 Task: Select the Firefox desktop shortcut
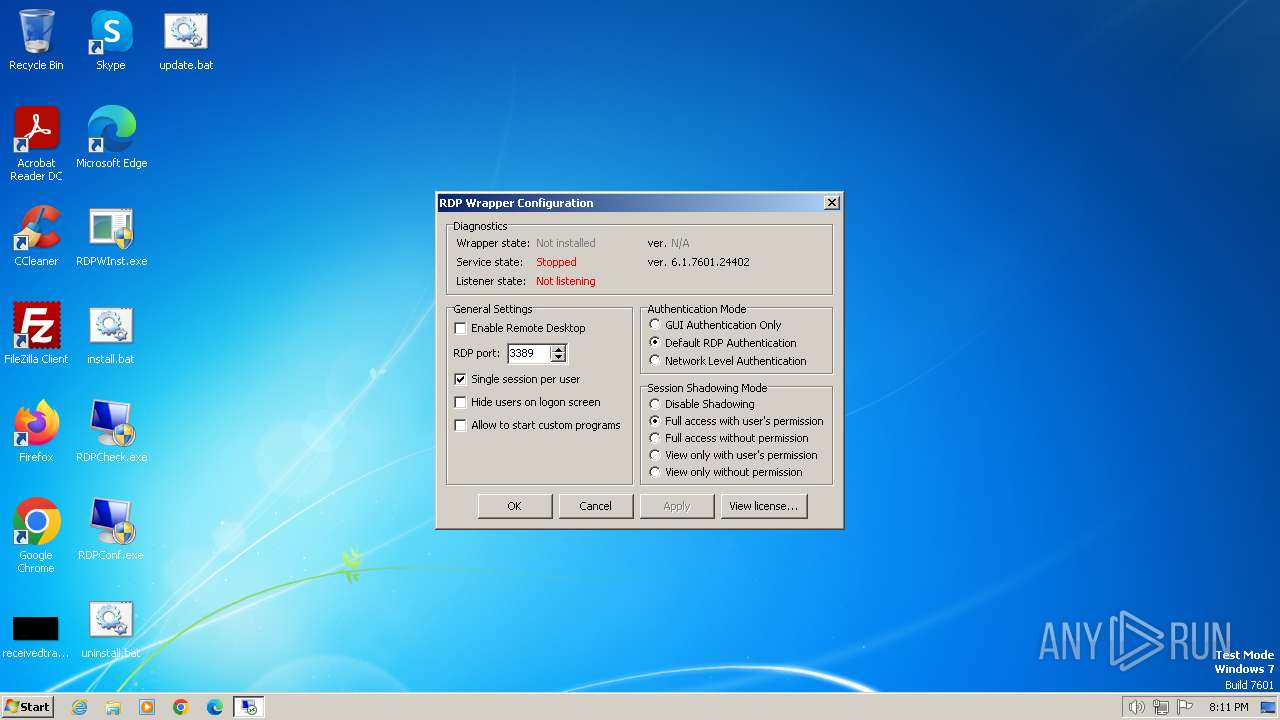coord(36,432)
